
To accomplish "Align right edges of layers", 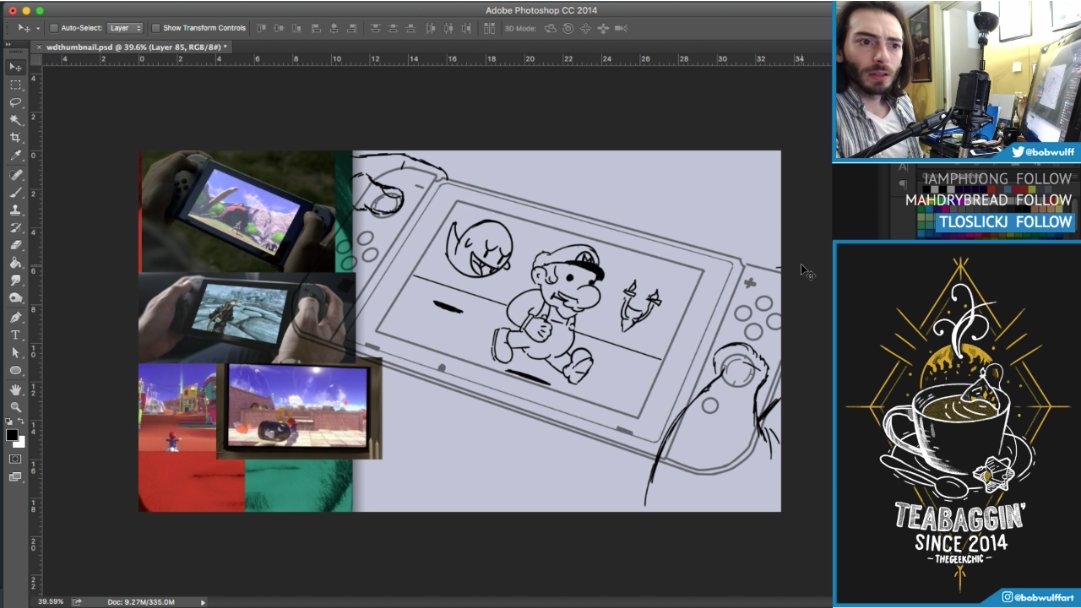I will (352, 28).
